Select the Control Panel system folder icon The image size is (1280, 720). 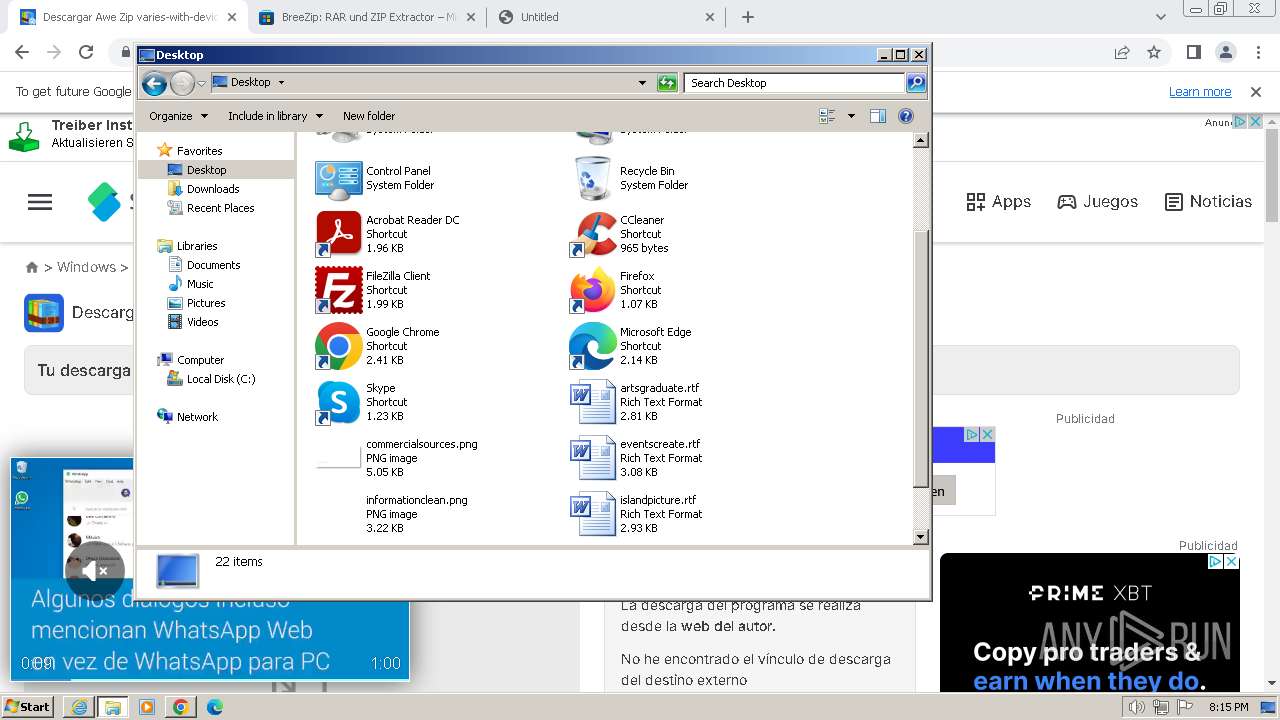pos(338,179)
